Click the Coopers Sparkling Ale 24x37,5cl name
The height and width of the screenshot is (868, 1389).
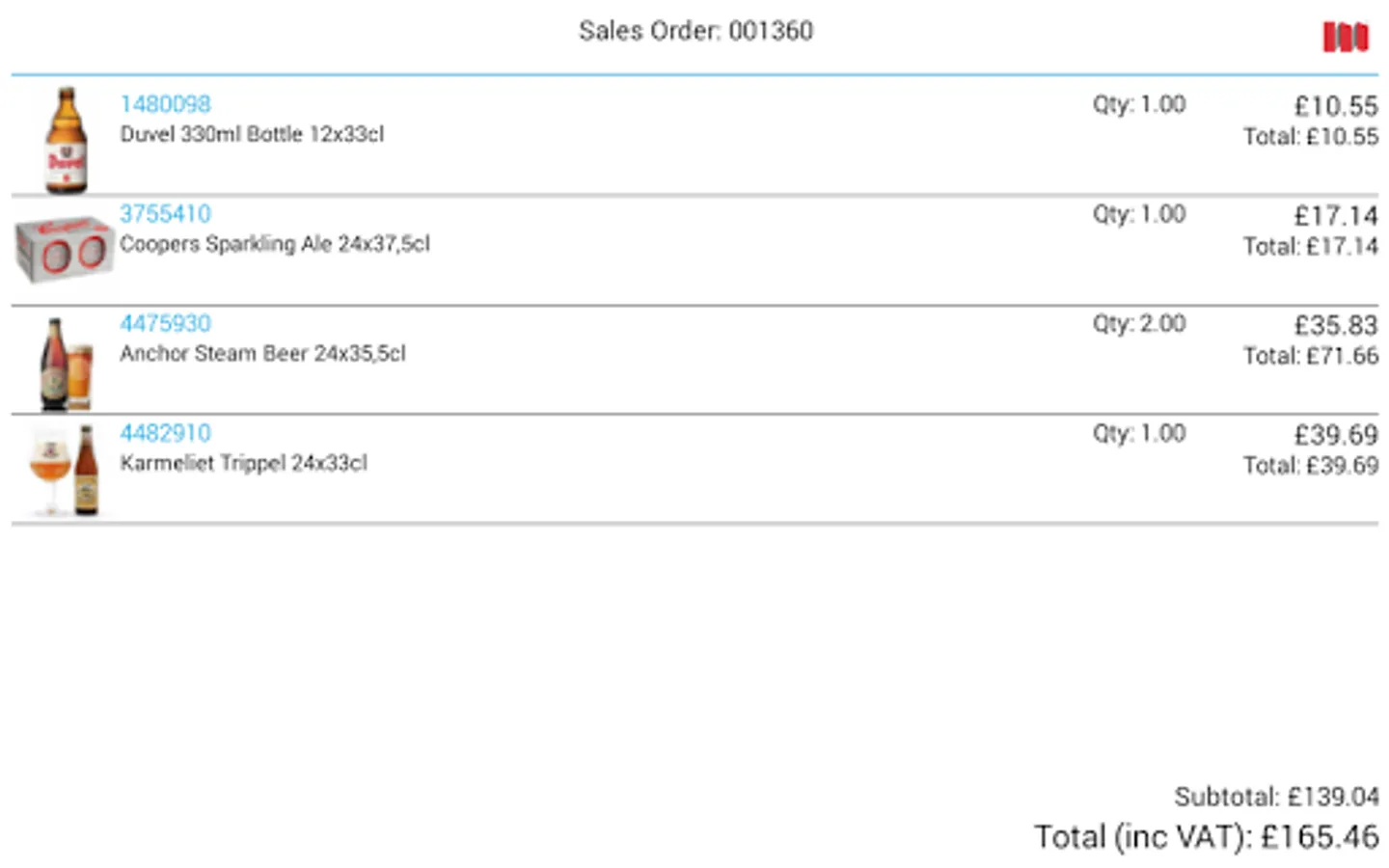coord(275,244)
